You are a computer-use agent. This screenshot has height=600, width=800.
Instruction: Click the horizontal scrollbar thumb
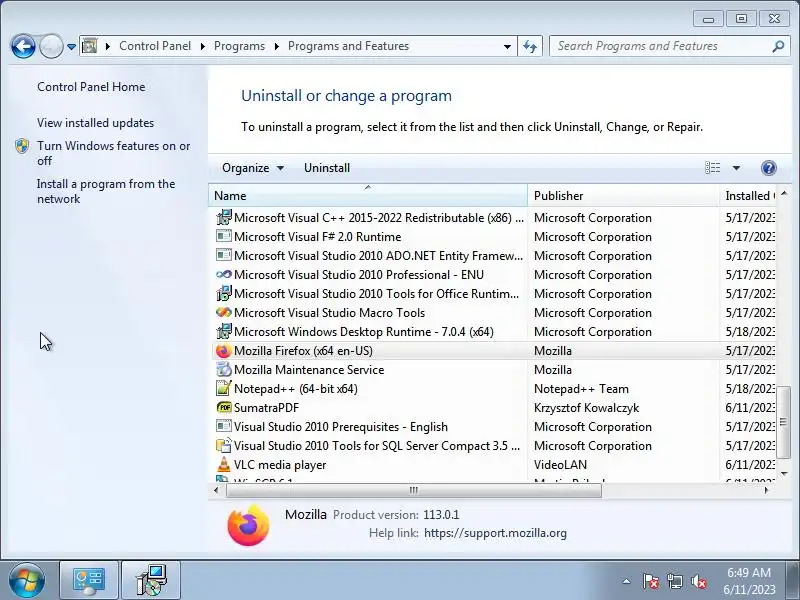(x=414, y=490)
